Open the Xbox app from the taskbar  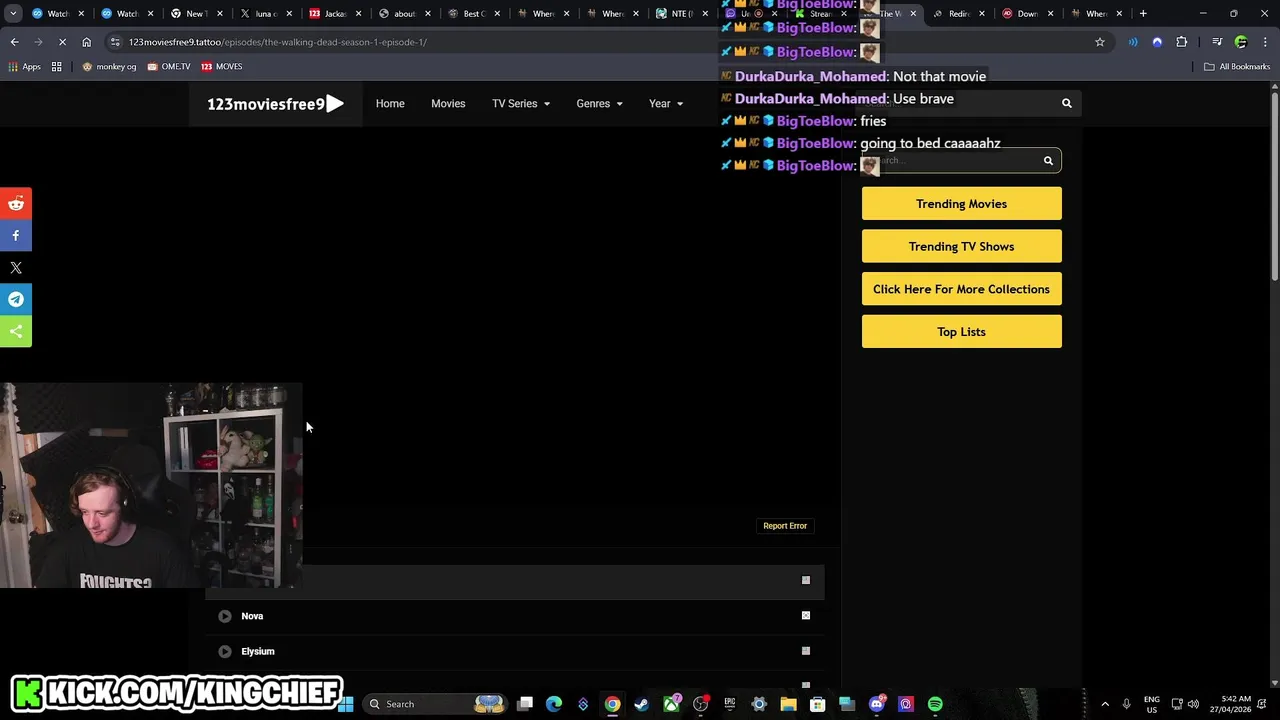point(671,704)
